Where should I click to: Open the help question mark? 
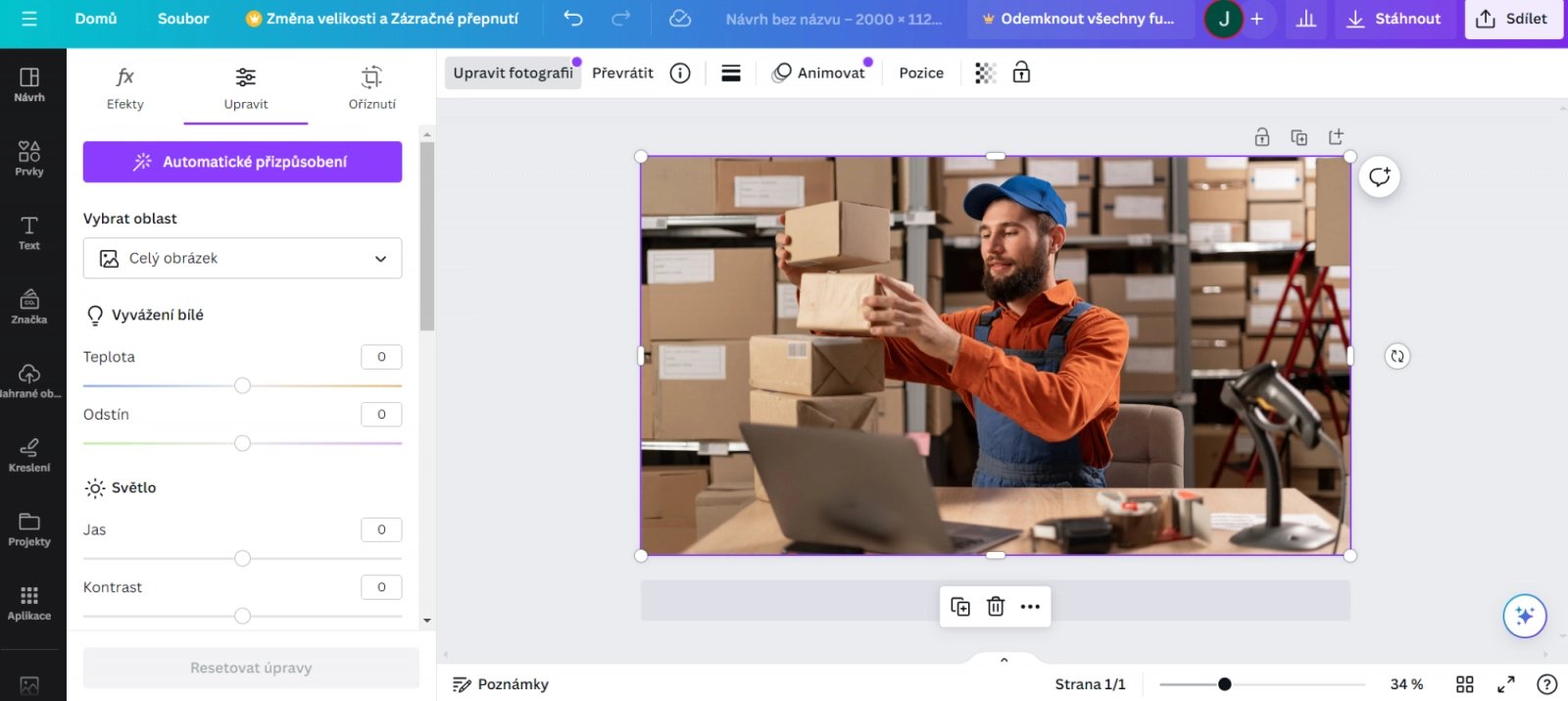[1546, 684]
